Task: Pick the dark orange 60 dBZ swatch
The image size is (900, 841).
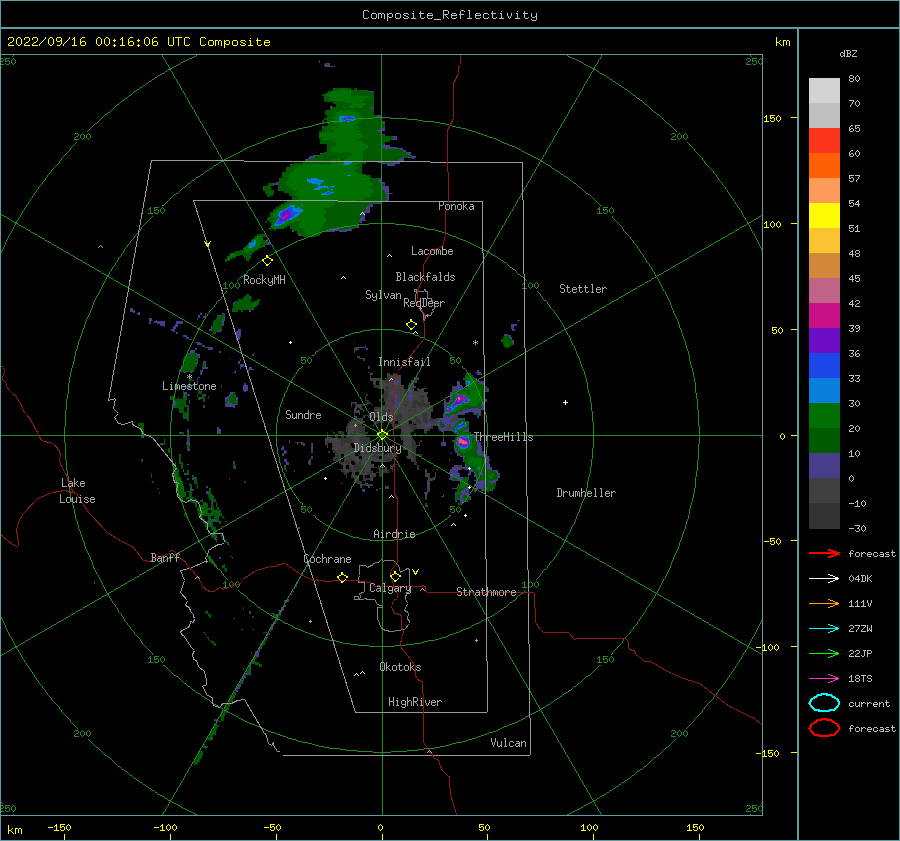Action: [824, 165]
